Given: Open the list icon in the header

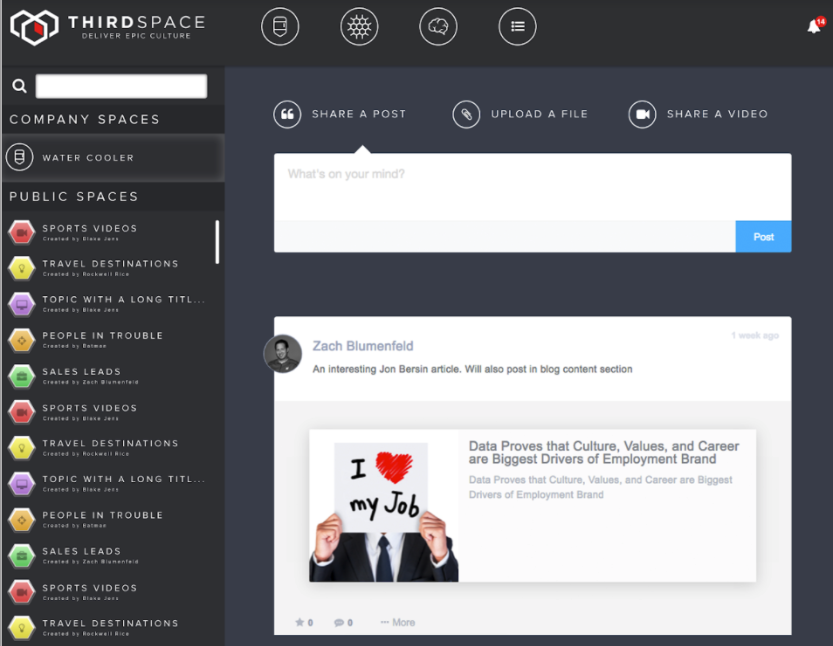Looking at the screenshot, I should coord(517,26).
